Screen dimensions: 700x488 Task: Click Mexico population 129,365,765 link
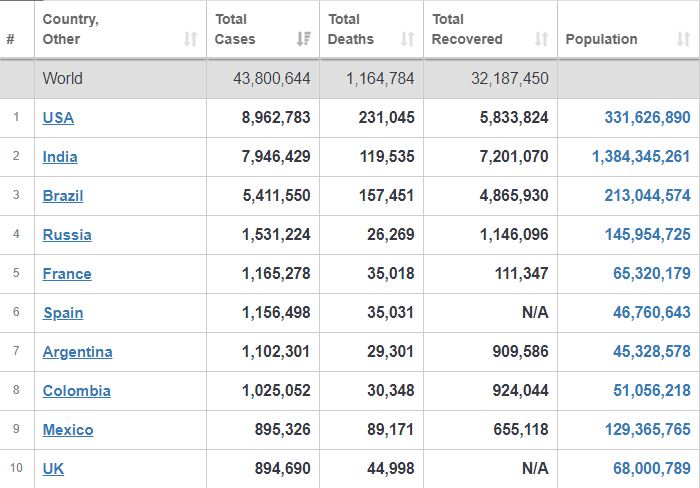point(647,430)
